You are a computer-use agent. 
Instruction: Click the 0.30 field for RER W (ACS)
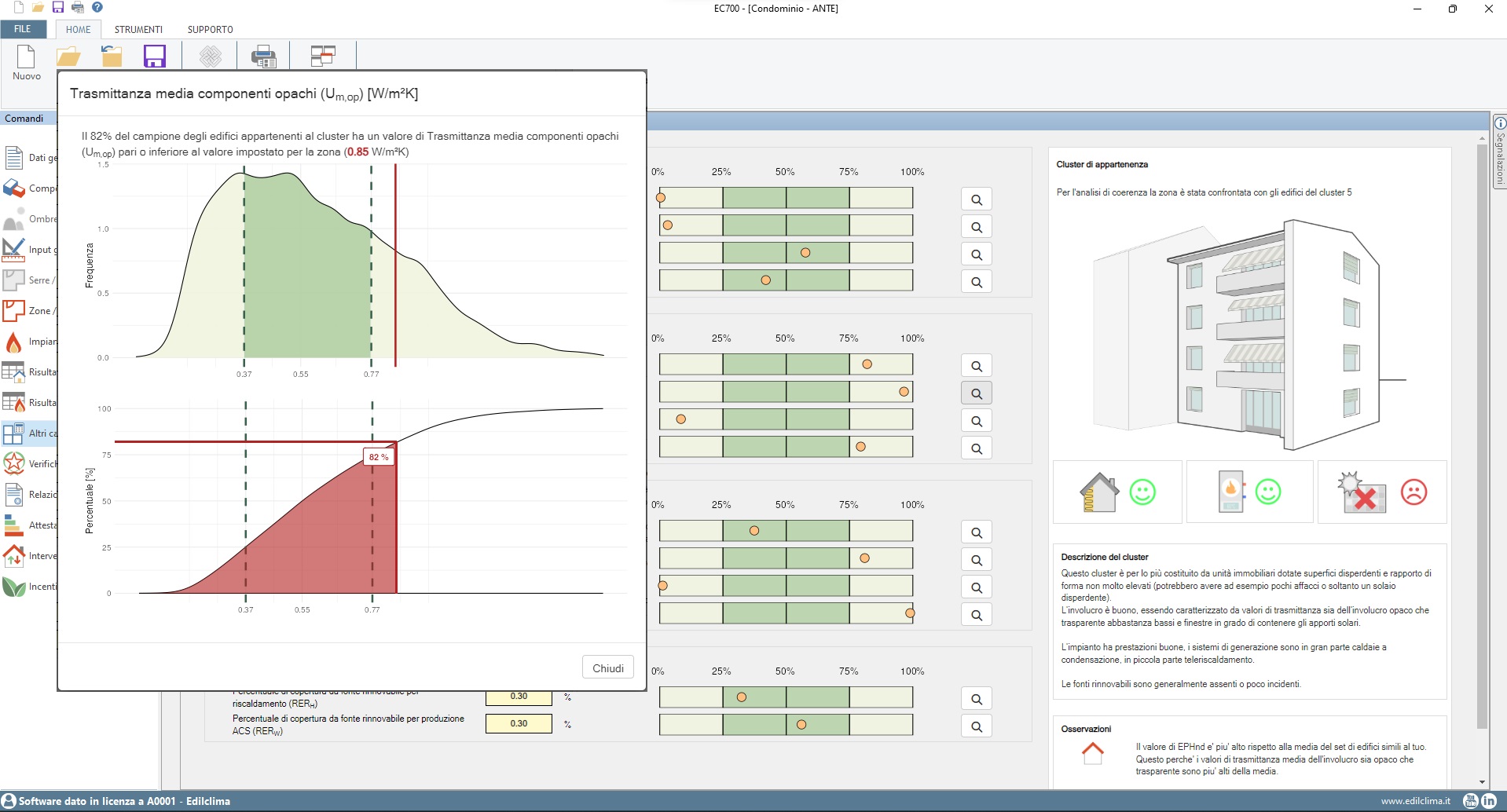(519, 723)
